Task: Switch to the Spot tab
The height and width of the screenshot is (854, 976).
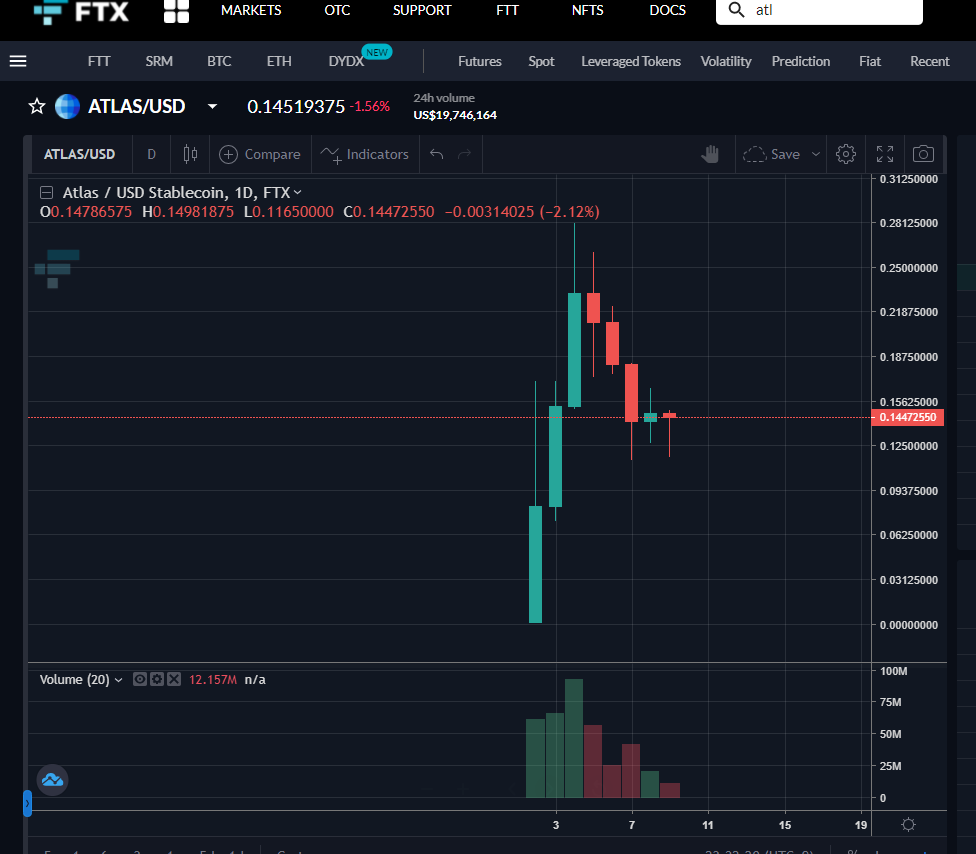Action: point(541,61)
